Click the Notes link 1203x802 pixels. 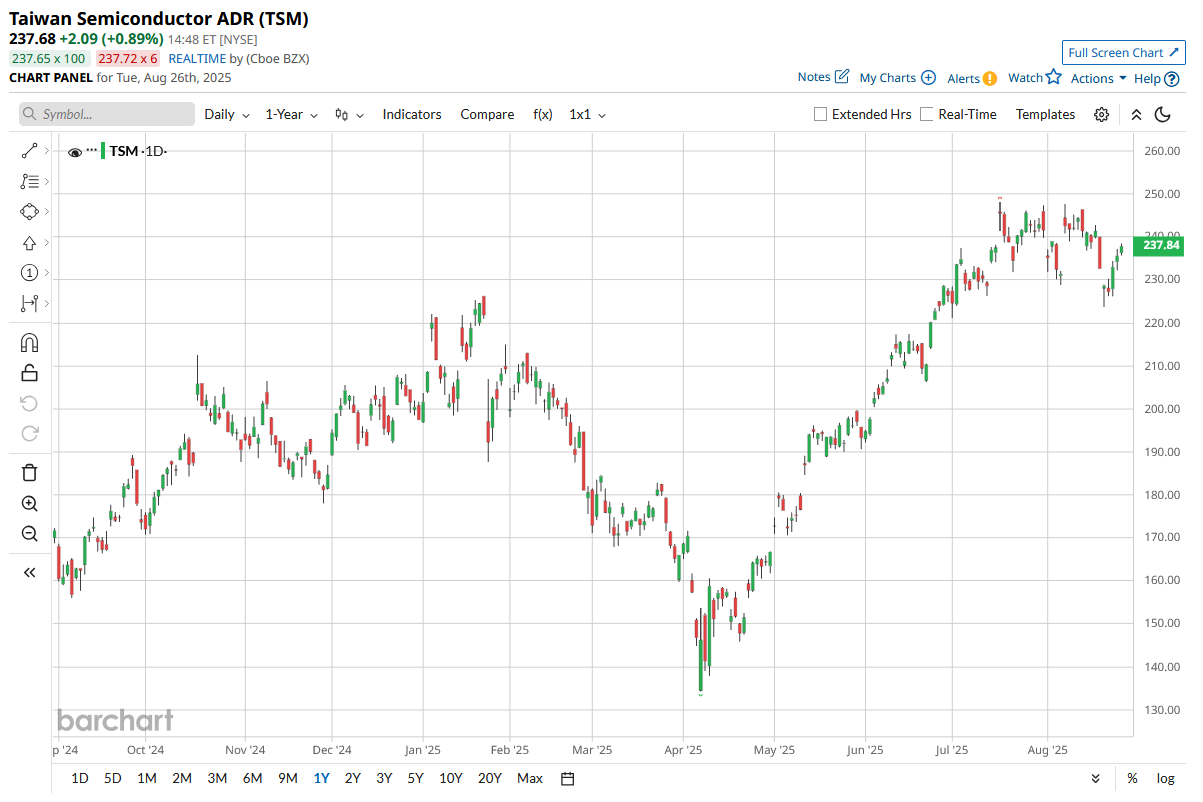coord(814,77)
